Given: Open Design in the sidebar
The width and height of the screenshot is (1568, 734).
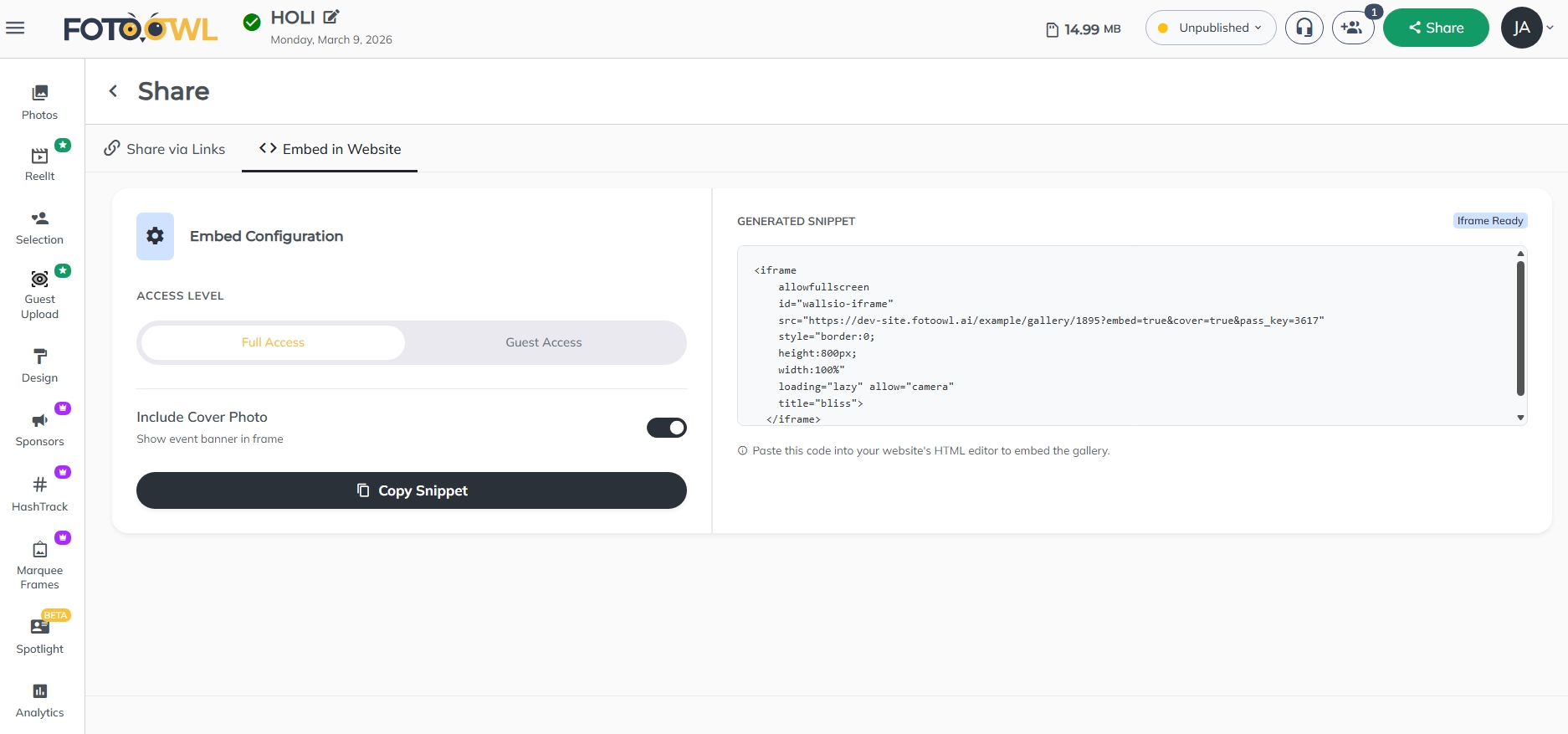Looking at the screenshot, I should coord(40,366).
